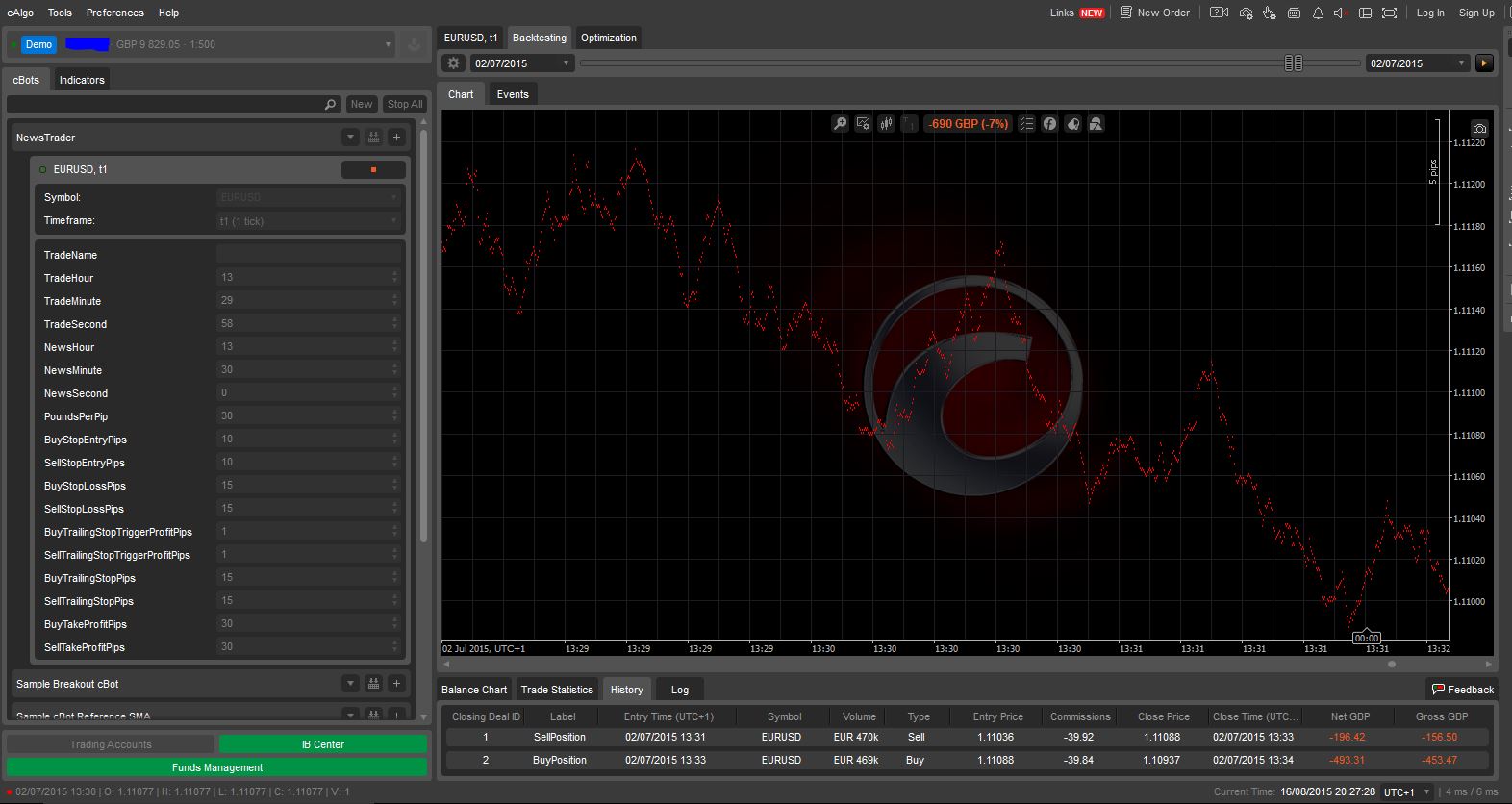This screenshot has width=1512, height=804.
Task: Open the Preferences menu
Action: point(115,13)
